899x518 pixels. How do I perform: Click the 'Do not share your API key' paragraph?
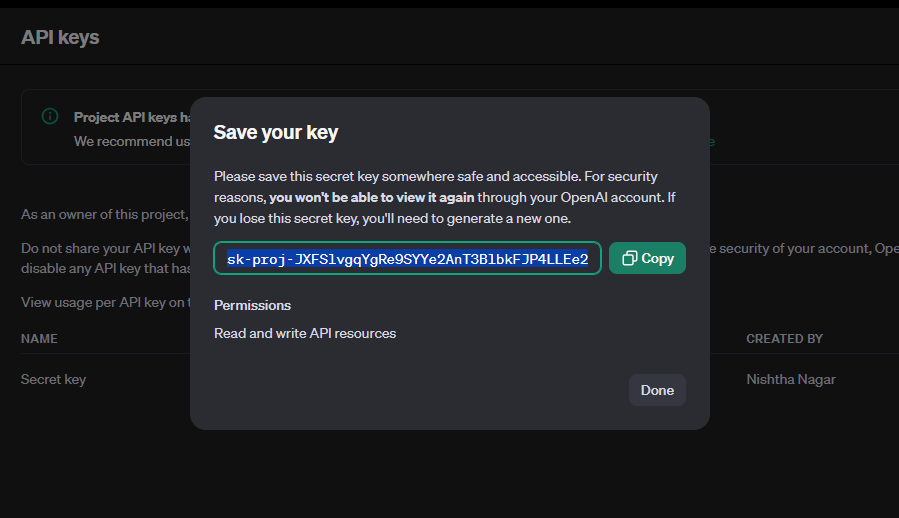(x=105, y=258)
